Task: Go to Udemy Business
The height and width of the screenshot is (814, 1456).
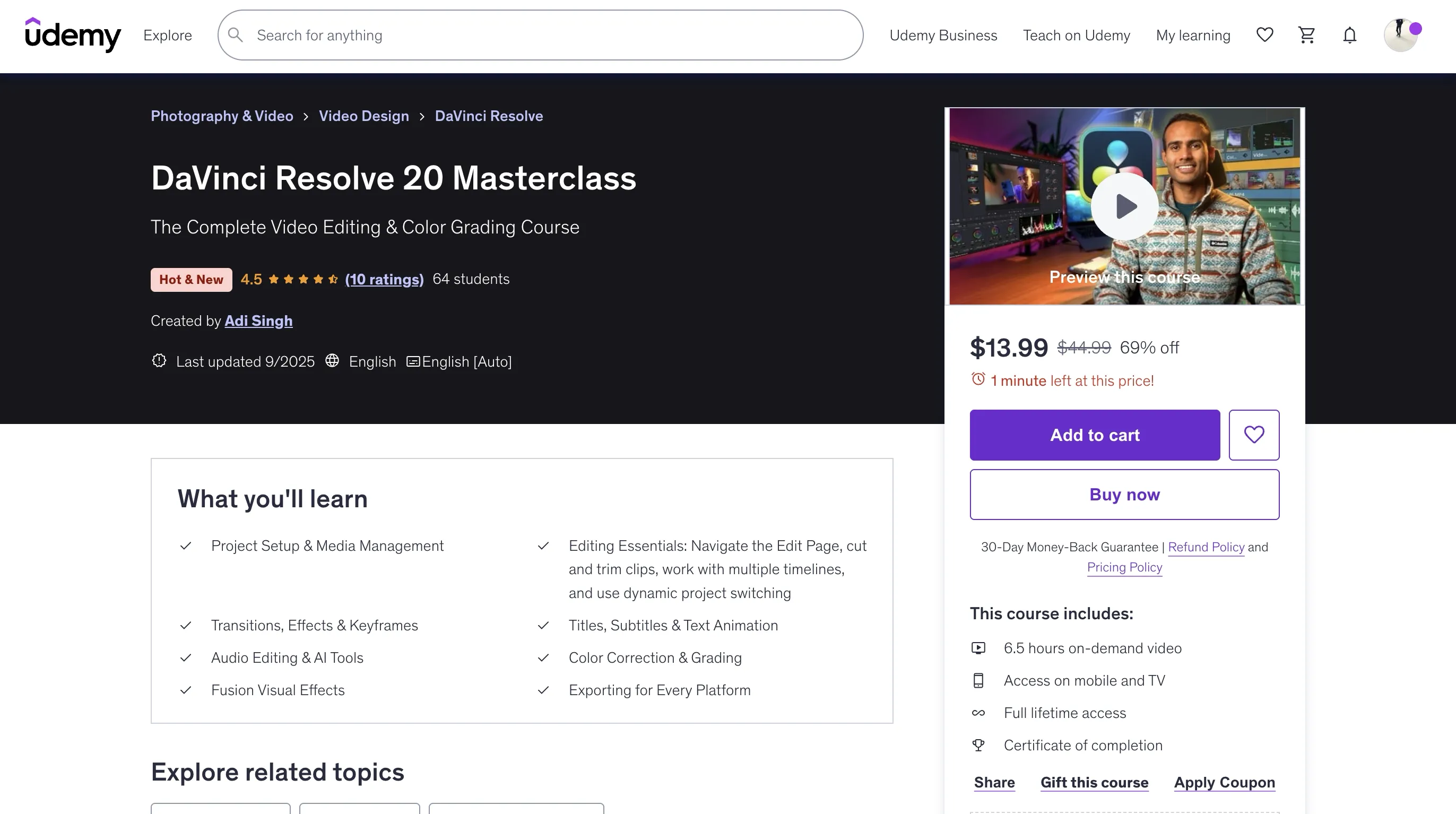Action: pyautogui.click(x=943, y=35)
